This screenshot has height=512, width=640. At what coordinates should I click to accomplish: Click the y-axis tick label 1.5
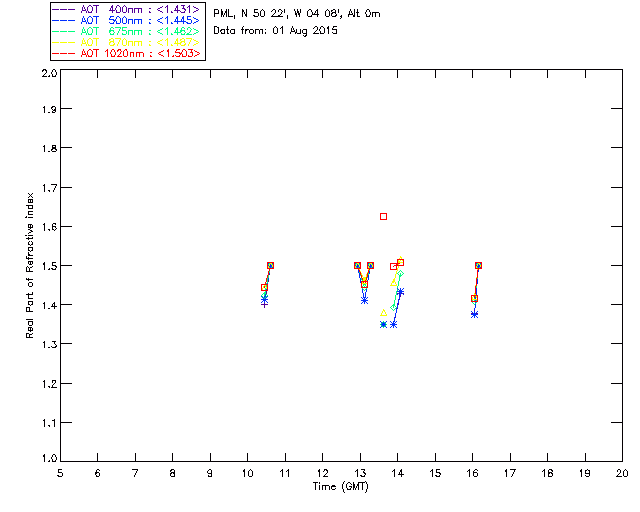click(x=49, y=266)
